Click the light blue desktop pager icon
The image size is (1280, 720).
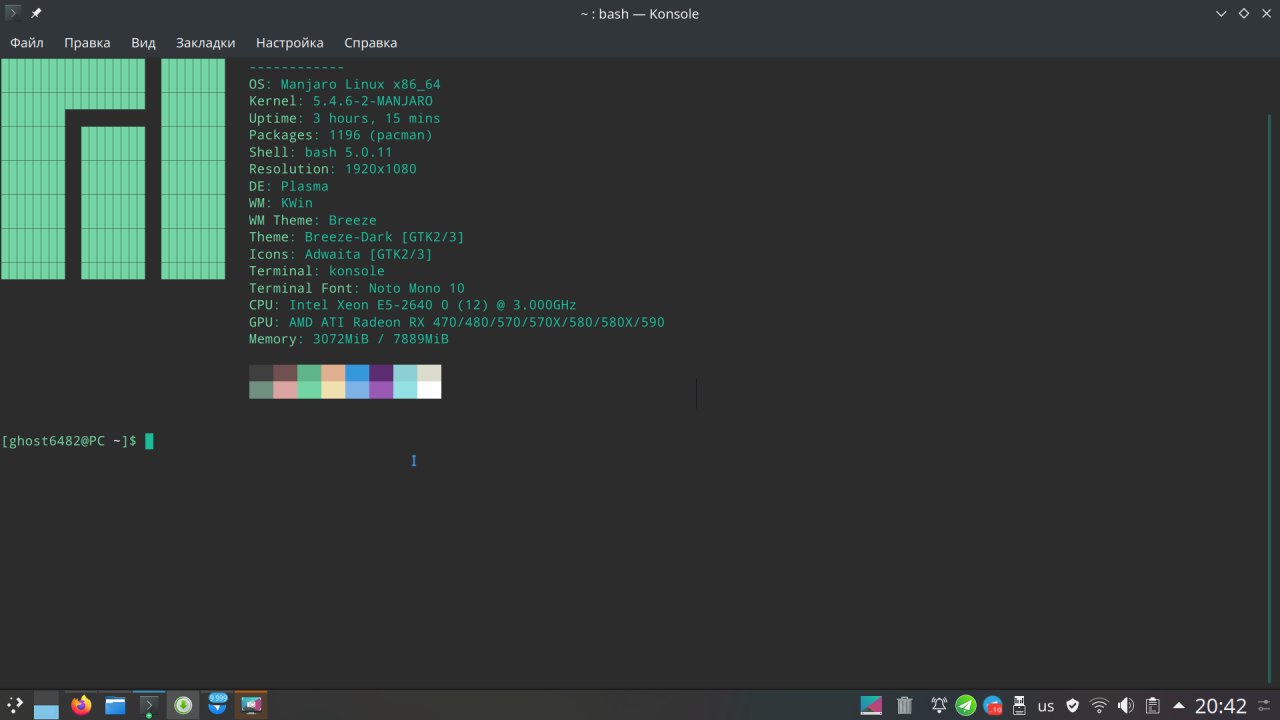tap(46, 705)
